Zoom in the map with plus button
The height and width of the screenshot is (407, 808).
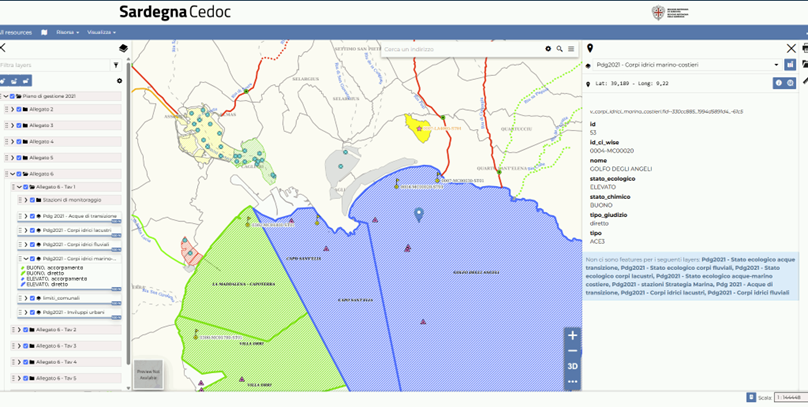pyautogui.click(x=572, y=335)
